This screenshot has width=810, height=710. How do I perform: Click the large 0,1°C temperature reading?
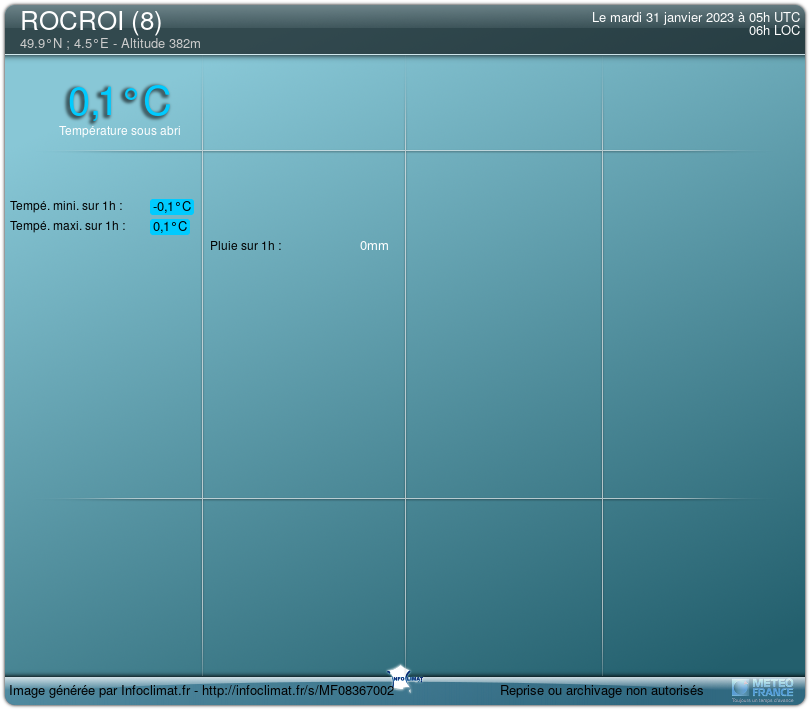tap(118, 101)
